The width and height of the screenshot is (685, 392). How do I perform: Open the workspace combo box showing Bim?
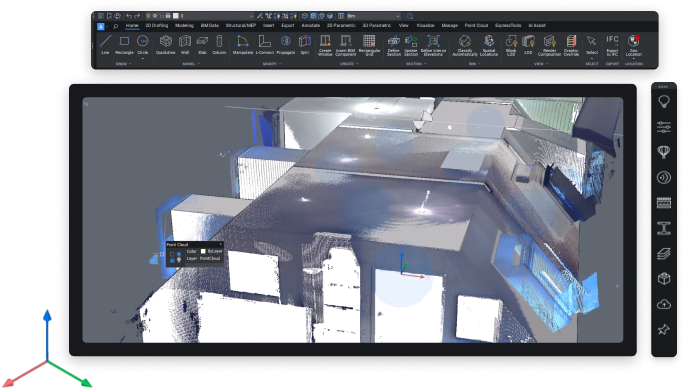click(x=374, y=16)
